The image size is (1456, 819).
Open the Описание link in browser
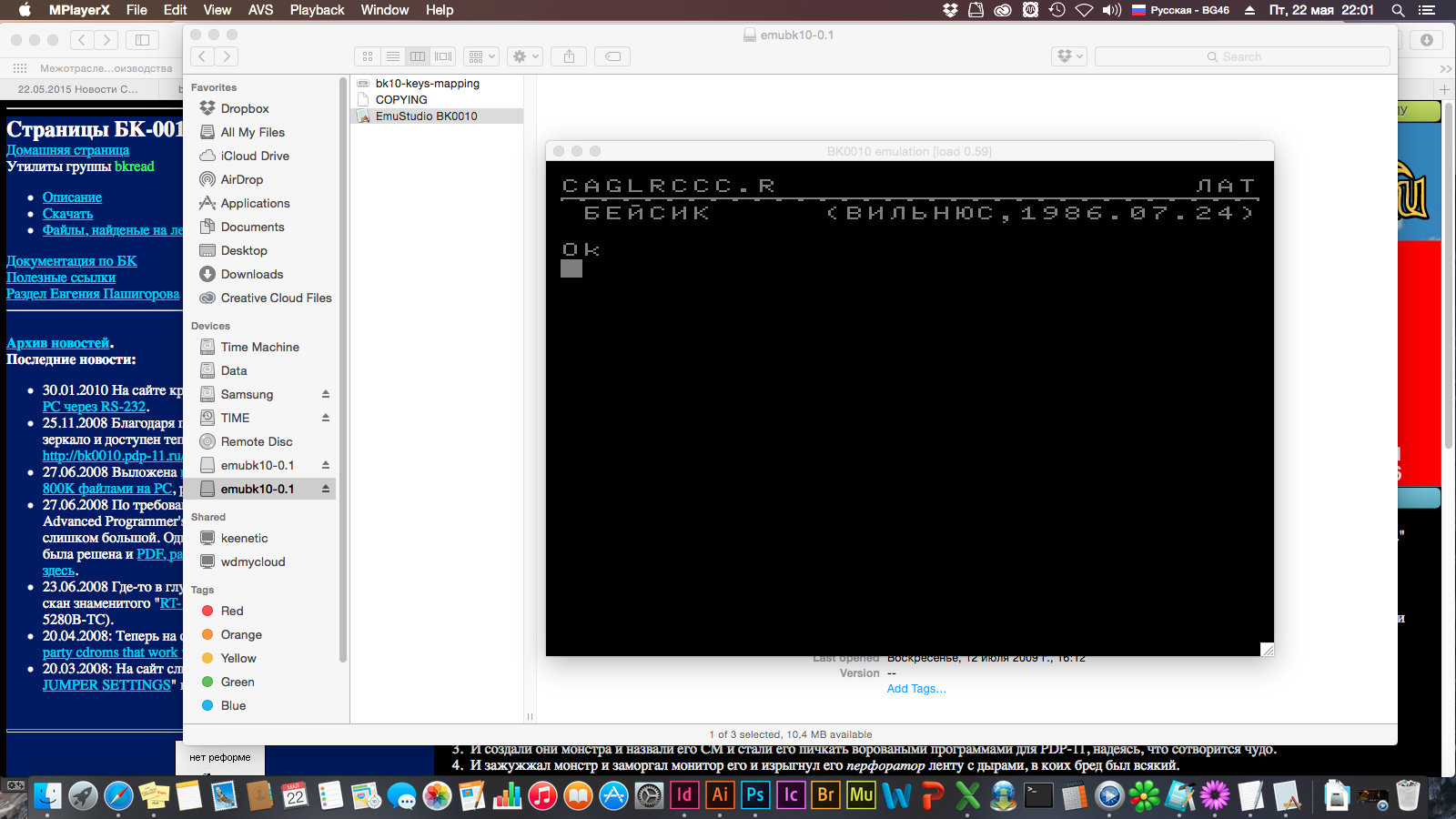pos(72,197)
